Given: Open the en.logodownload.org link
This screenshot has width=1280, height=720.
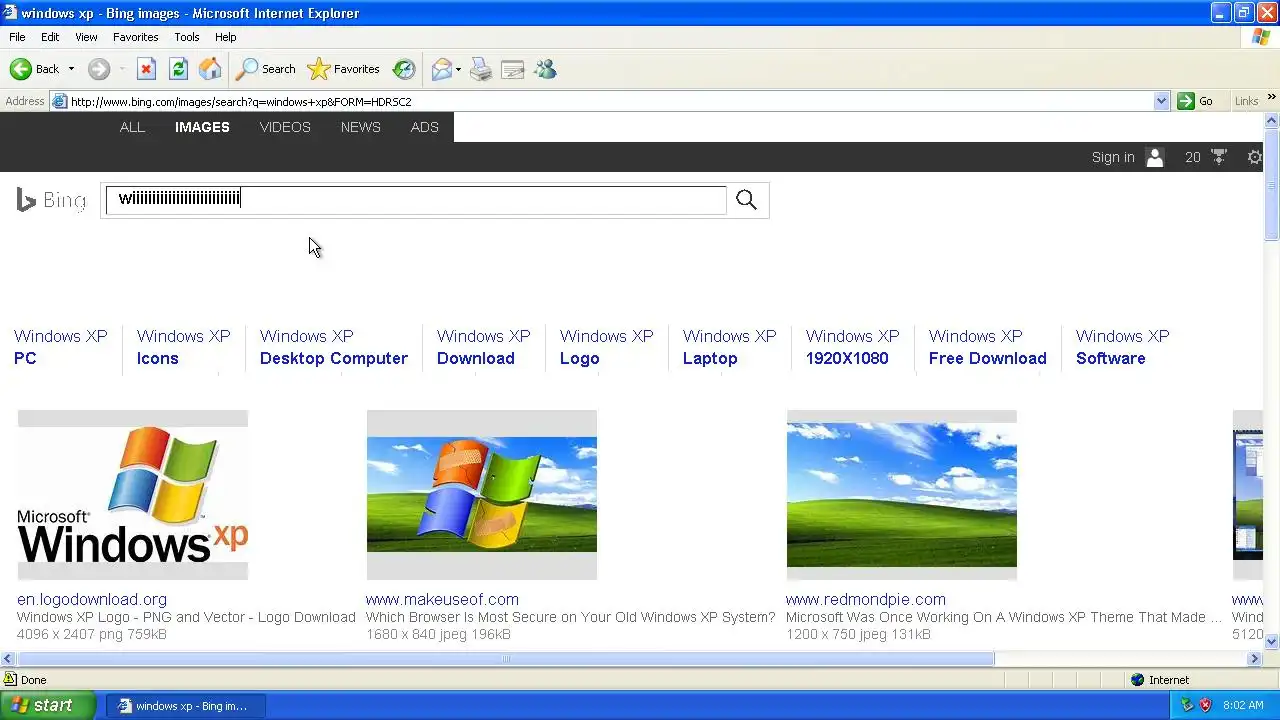Looking at the screenshot, I should click(92, 600).
